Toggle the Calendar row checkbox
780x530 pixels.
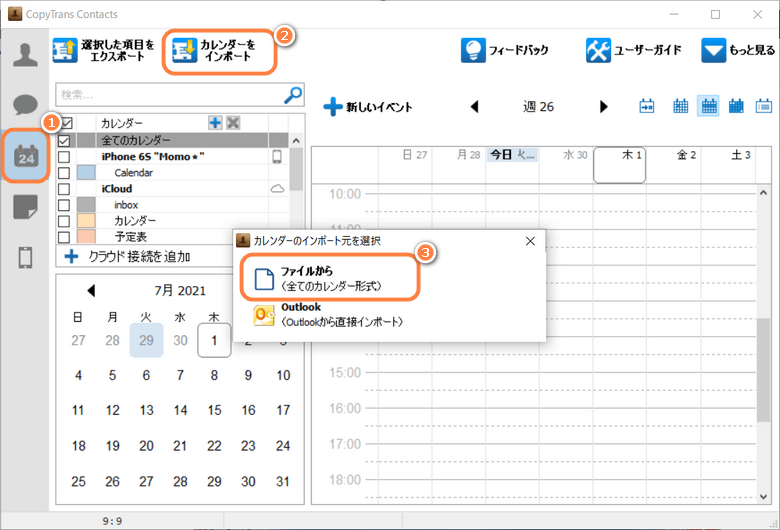[x=64, y=173]
